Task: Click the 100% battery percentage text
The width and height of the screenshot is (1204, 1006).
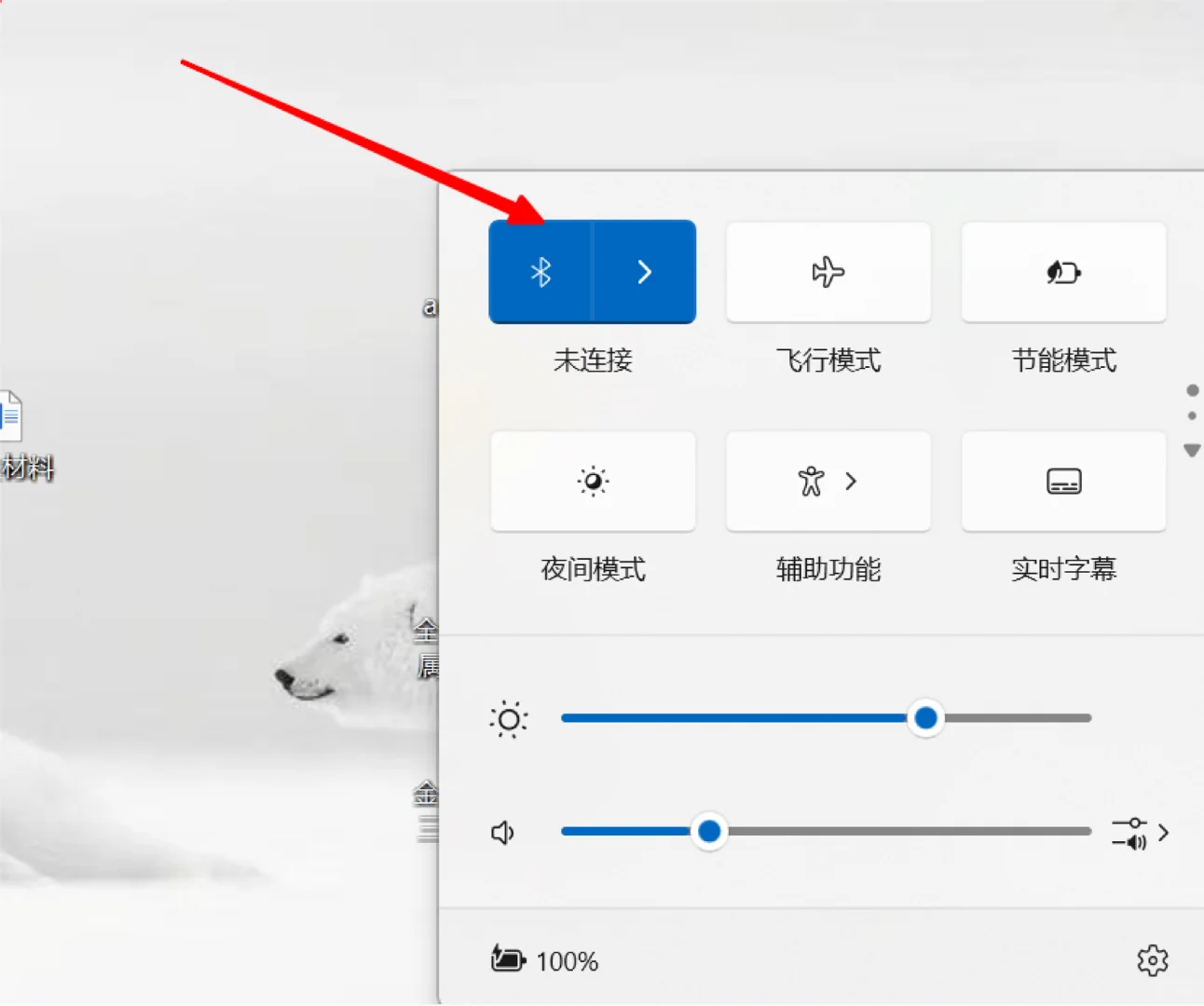Action: [x=568, y=960]
